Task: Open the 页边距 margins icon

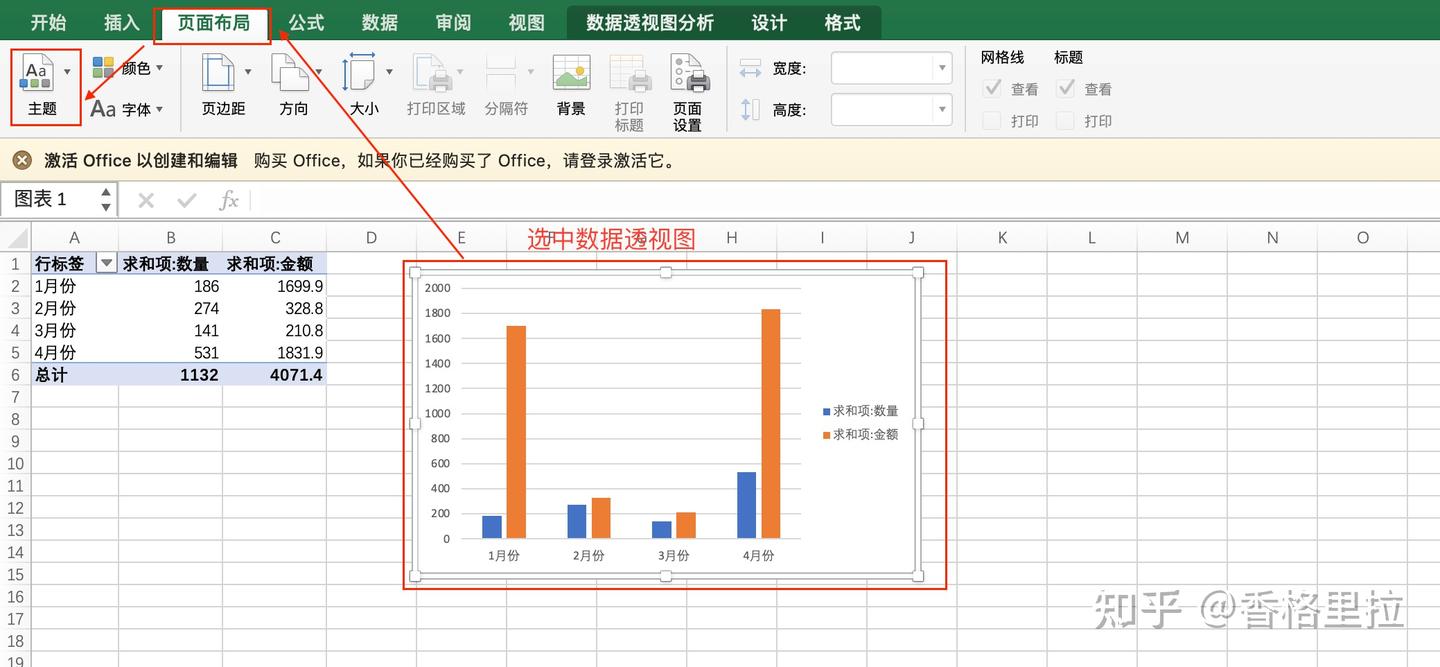Action: [218, 73]
